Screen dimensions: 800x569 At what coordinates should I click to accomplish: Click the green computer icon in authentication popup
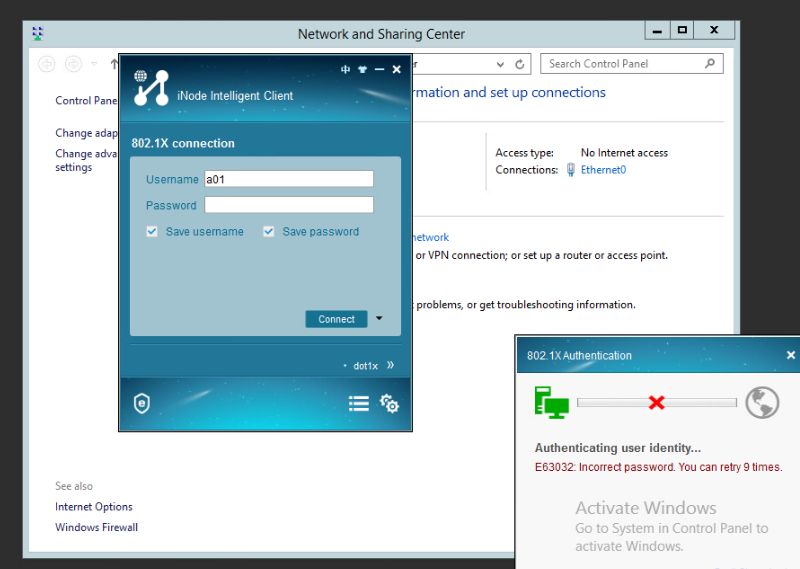coord(552,403)
